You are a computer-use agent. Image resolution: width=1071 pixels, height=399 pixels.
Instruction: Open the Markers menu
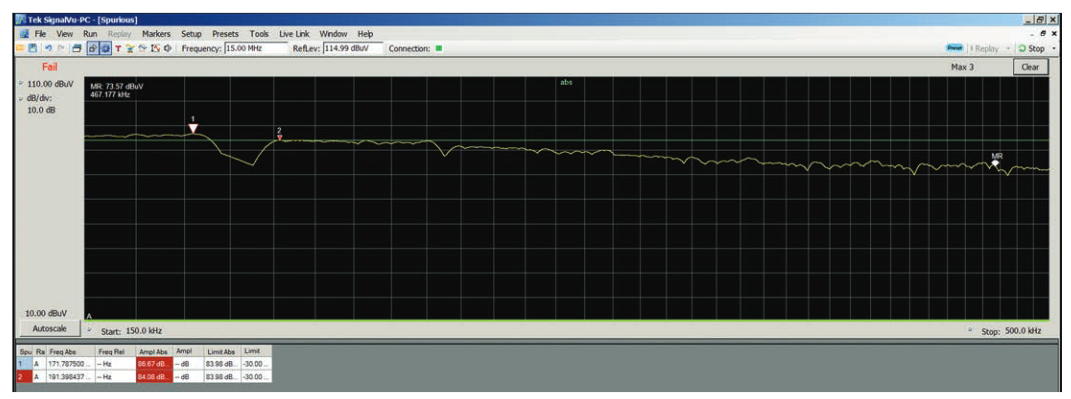point(156,33)
